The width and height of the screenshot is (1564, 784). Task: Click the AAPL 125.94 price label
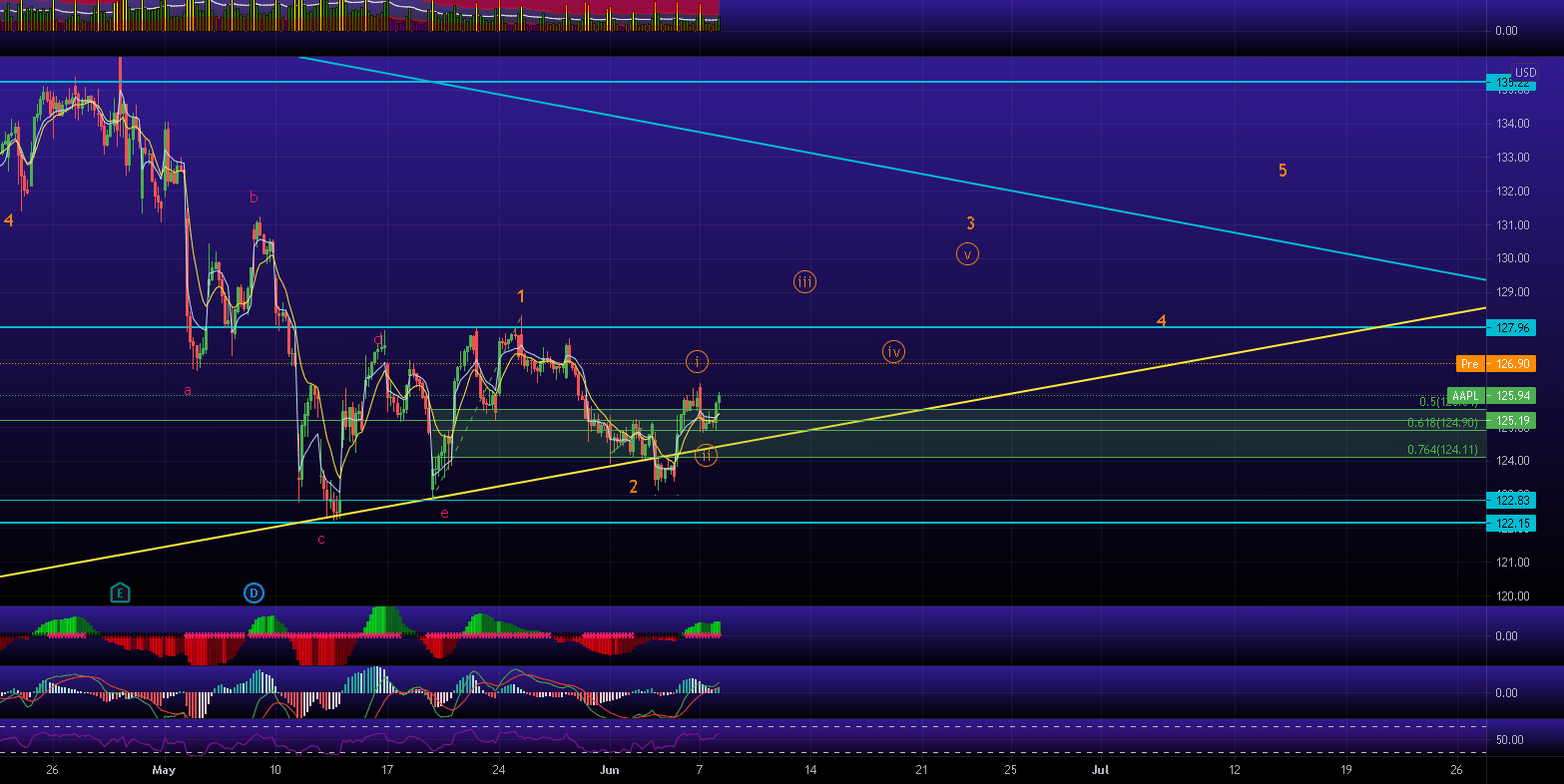coord(1491,396)
